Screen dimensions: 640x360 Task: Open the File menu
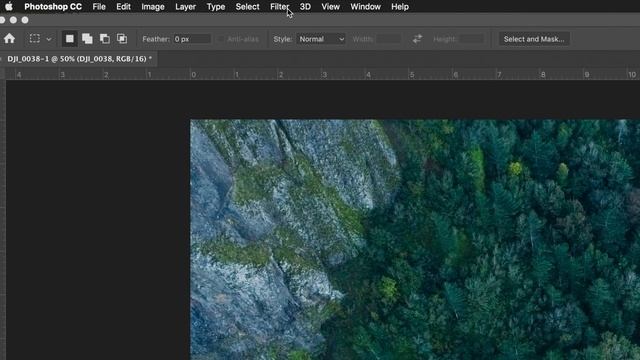99,7
